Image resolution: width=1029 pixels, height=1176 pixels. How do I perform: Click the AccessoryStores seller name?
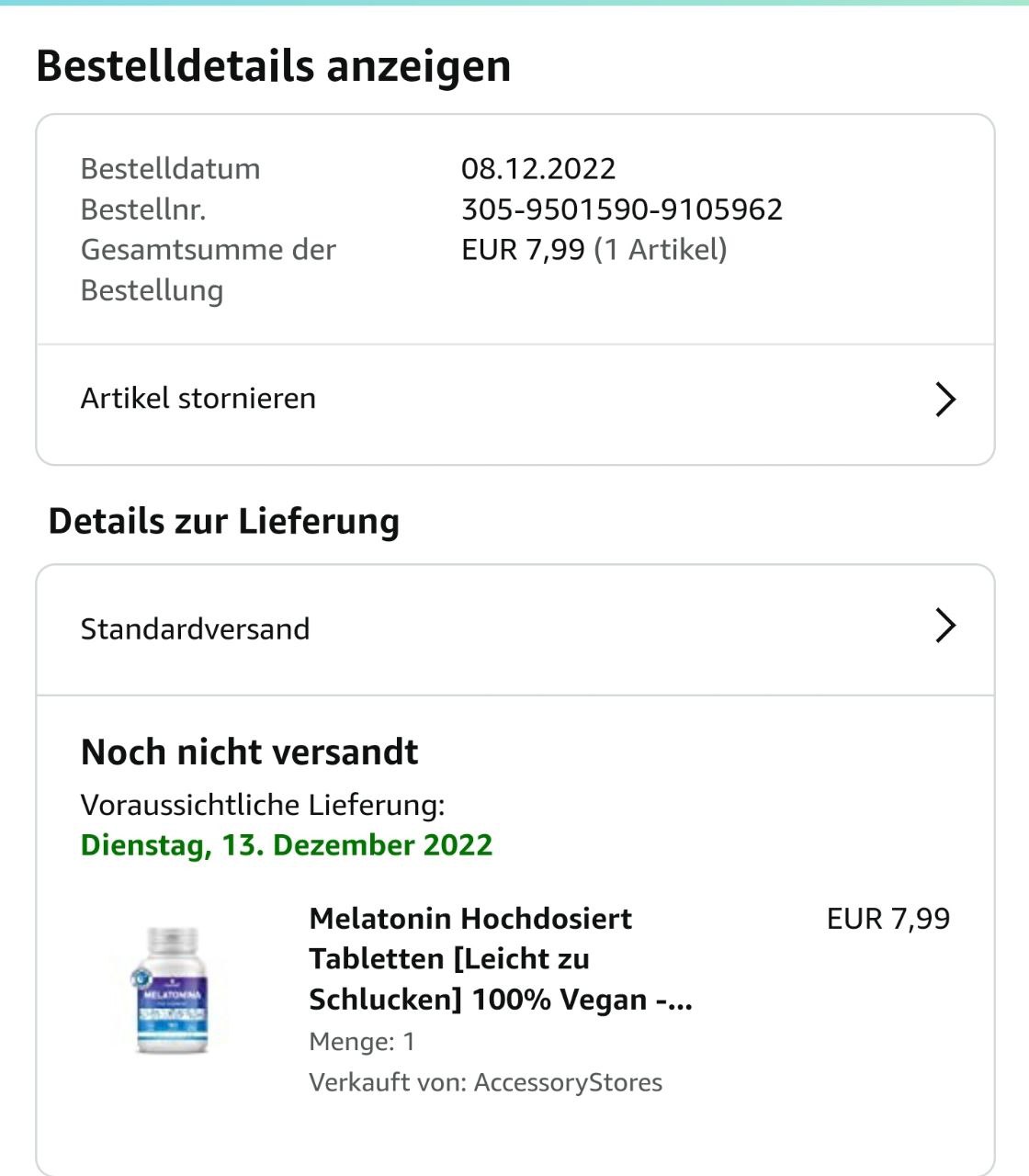568,1082
